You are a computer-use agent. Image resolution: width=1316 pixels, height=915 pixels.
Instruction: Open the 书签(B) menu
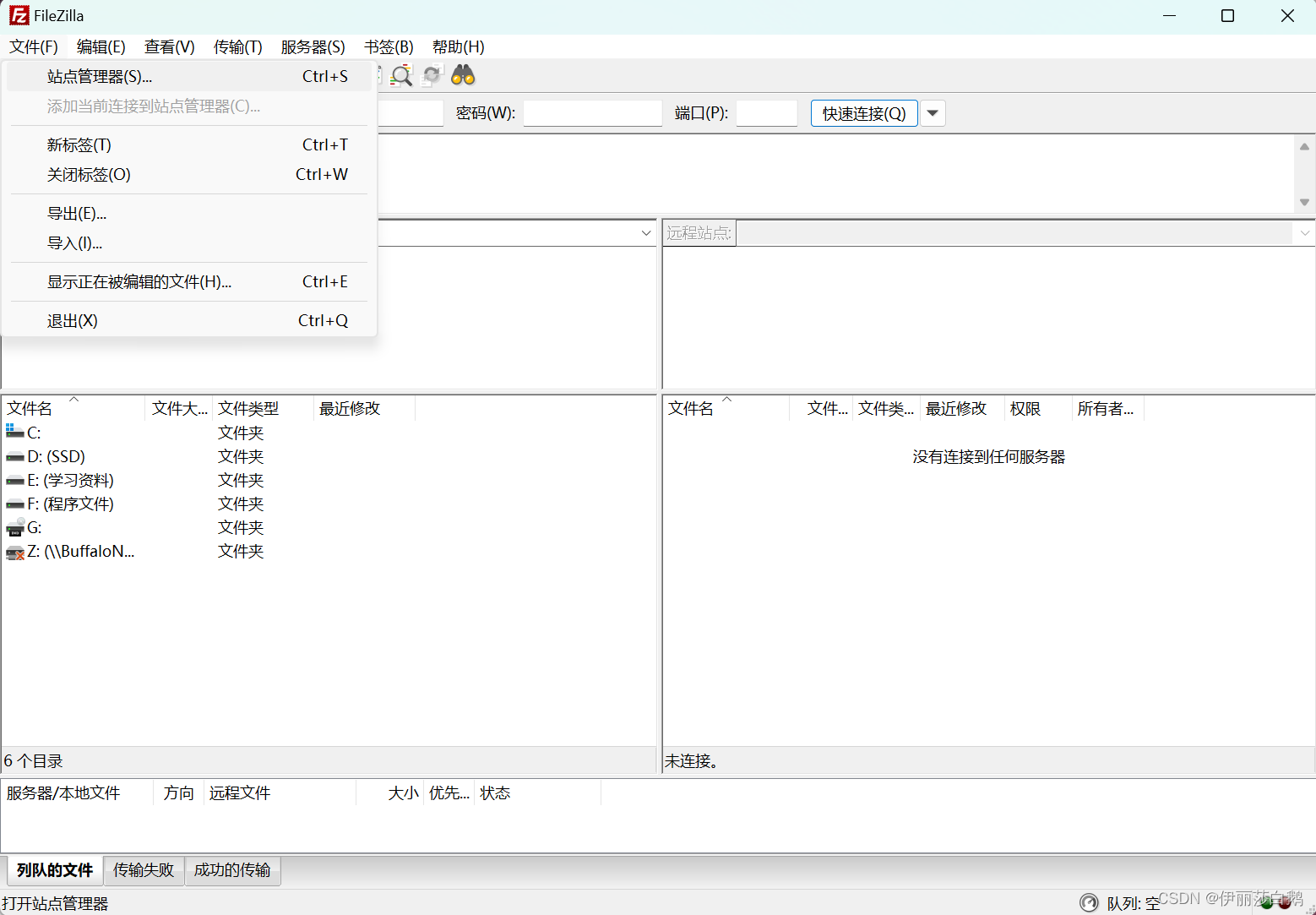(x=389, y=46)
